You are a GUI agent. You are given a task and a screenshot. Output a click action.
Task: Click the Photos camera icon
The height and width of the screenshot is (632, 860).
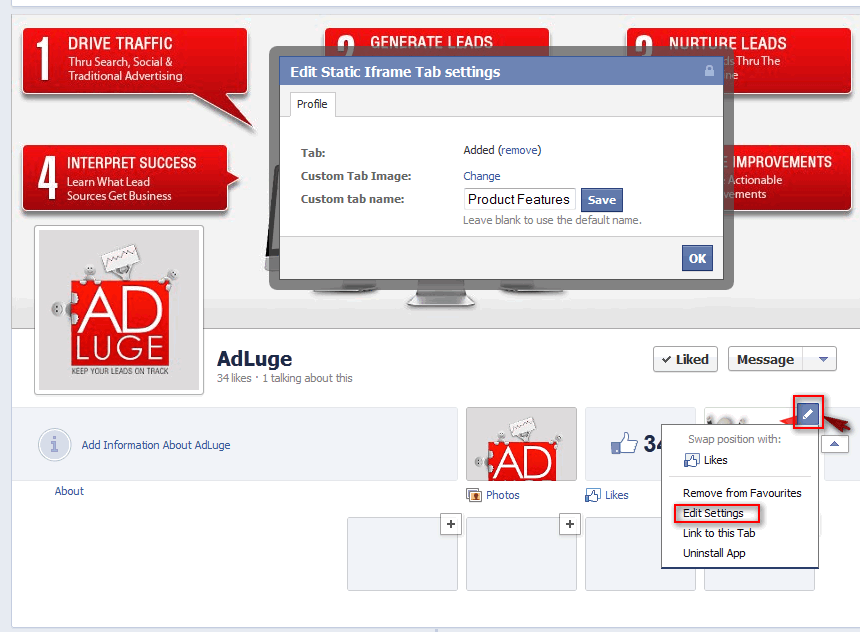[474, 495]
